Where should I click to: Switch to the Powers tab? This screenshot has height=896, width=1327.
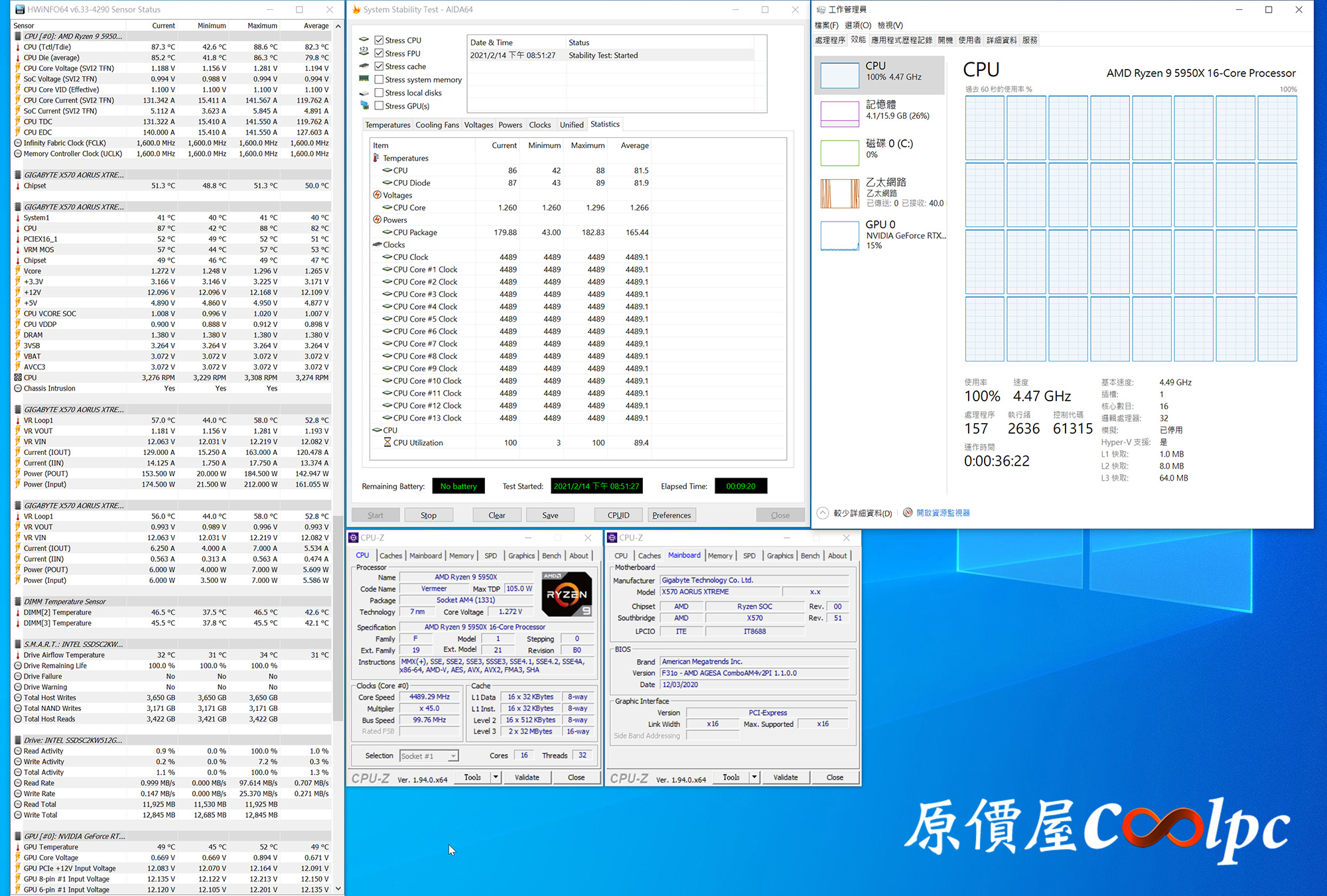coord(510,125)
